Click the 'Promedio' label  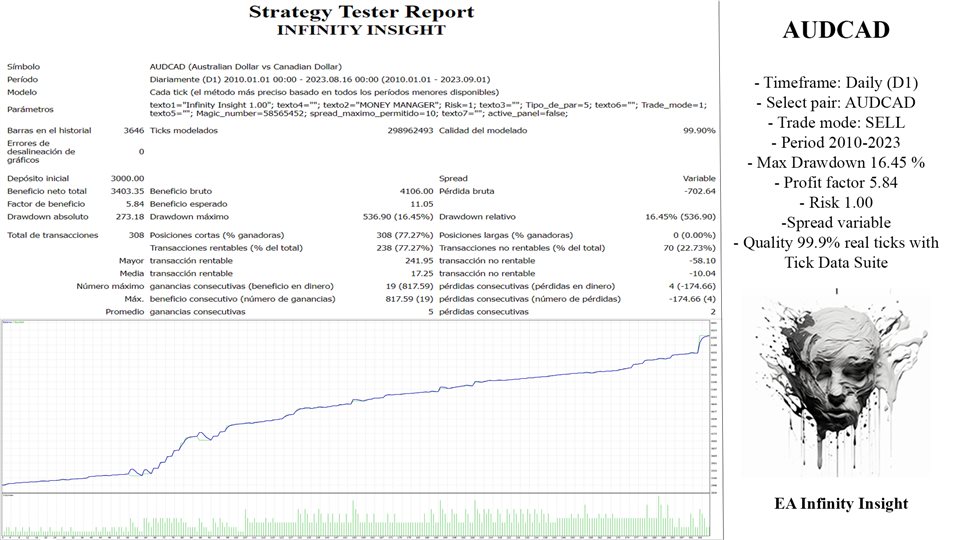point(125,312)
